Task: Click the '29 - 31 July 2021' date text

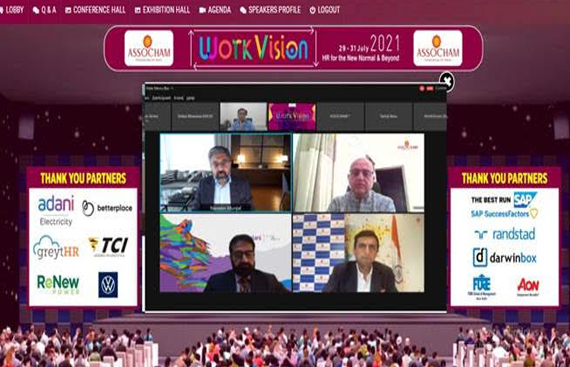Action: tap(369, 44)
